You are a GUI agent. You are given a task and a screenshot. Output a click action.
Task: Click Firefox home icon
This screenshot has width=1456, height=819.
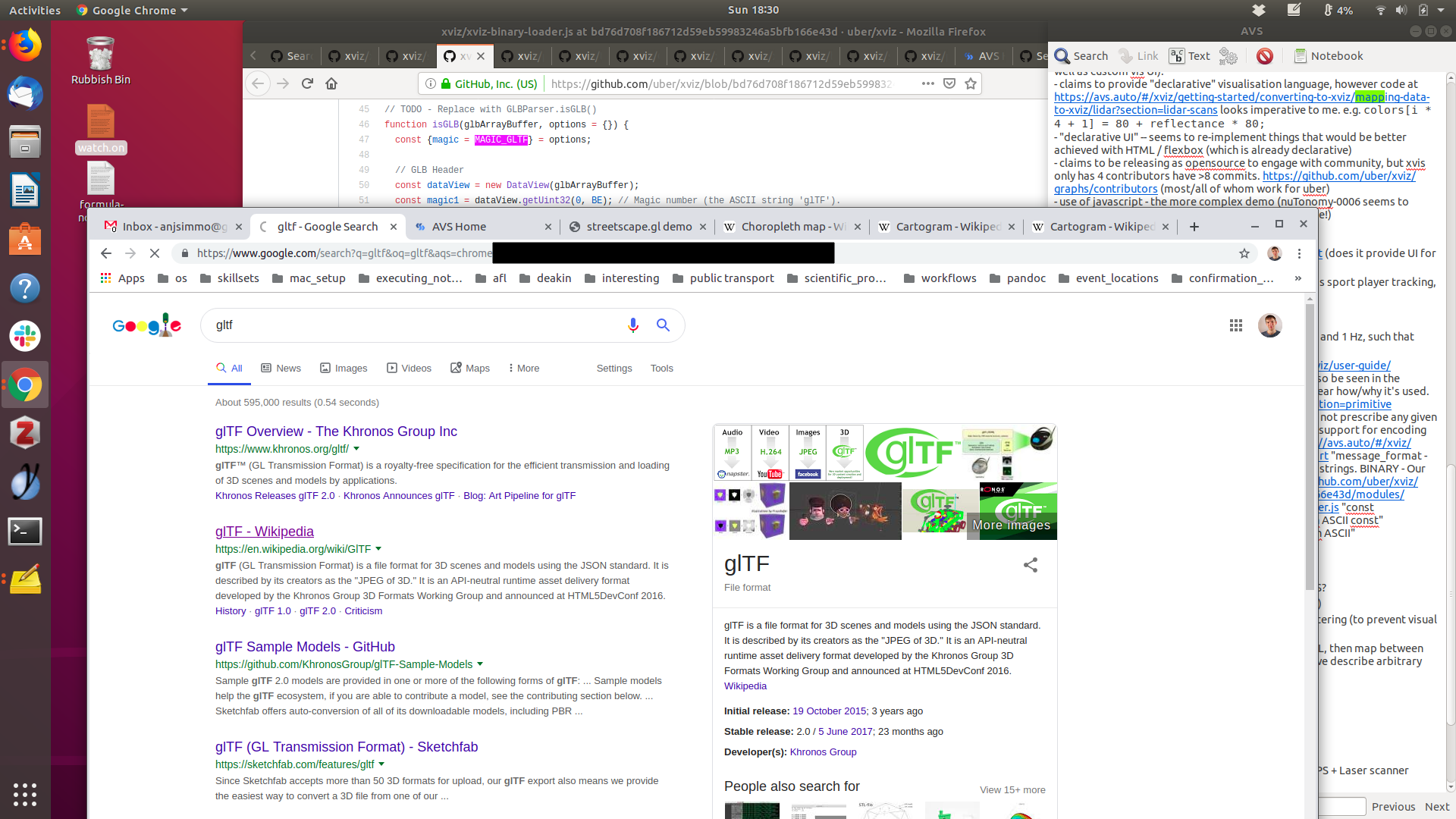[331, 83]
